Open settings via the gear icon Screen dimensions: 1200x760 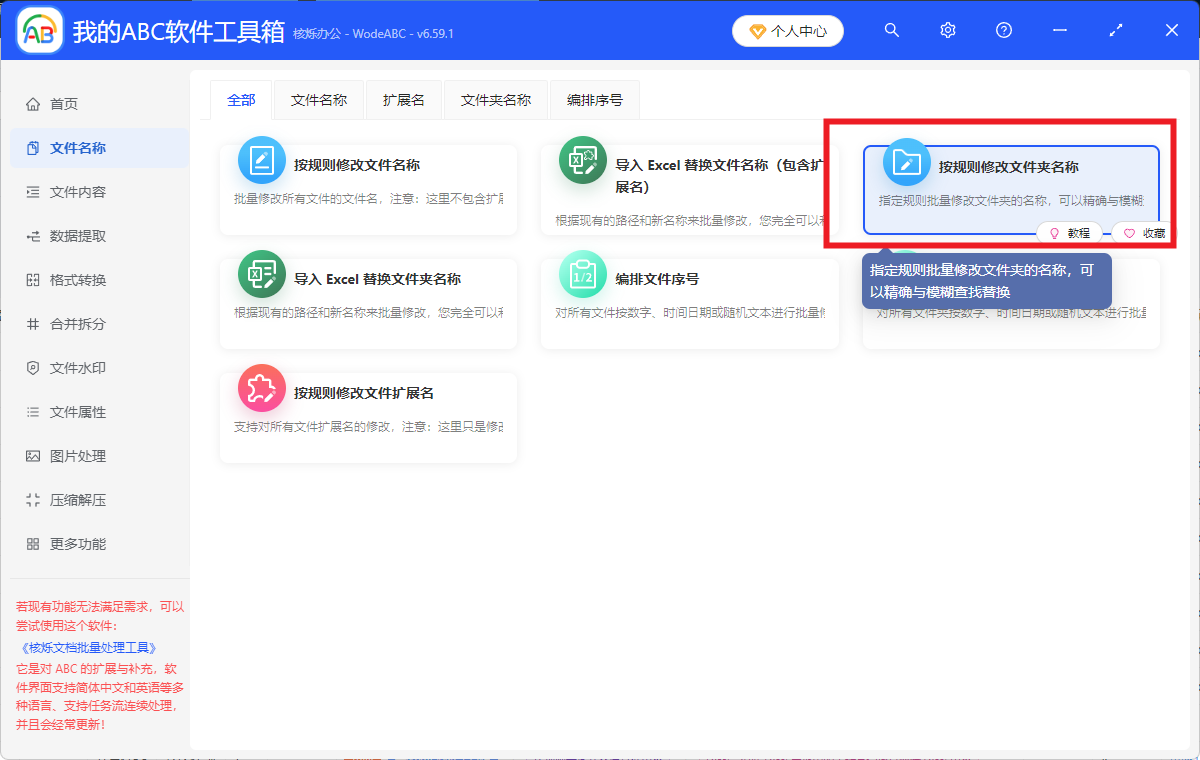pos(947,30)
